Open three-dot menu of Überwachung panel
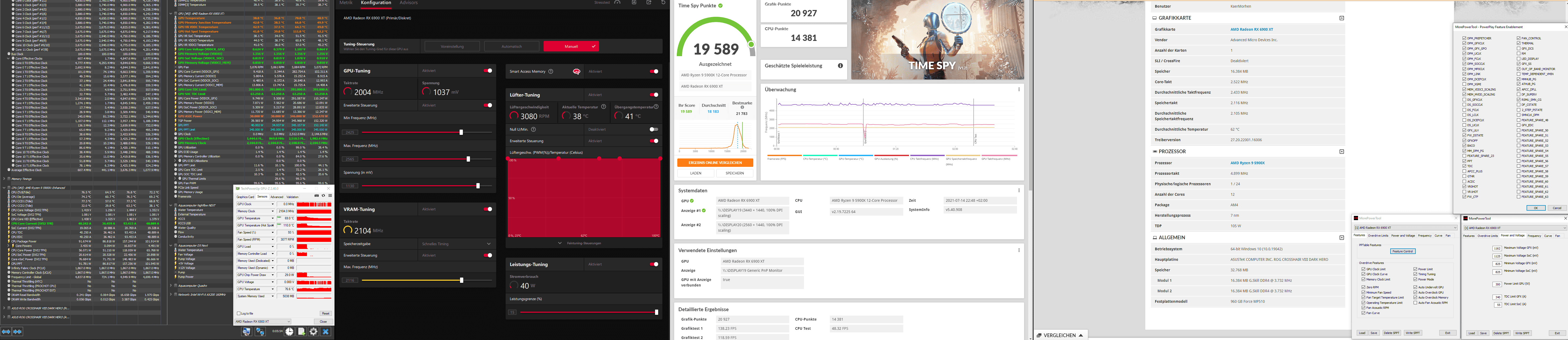The height and width of the screenshot is (340, 1568). pyautogui.click(x=1019, y=89)
